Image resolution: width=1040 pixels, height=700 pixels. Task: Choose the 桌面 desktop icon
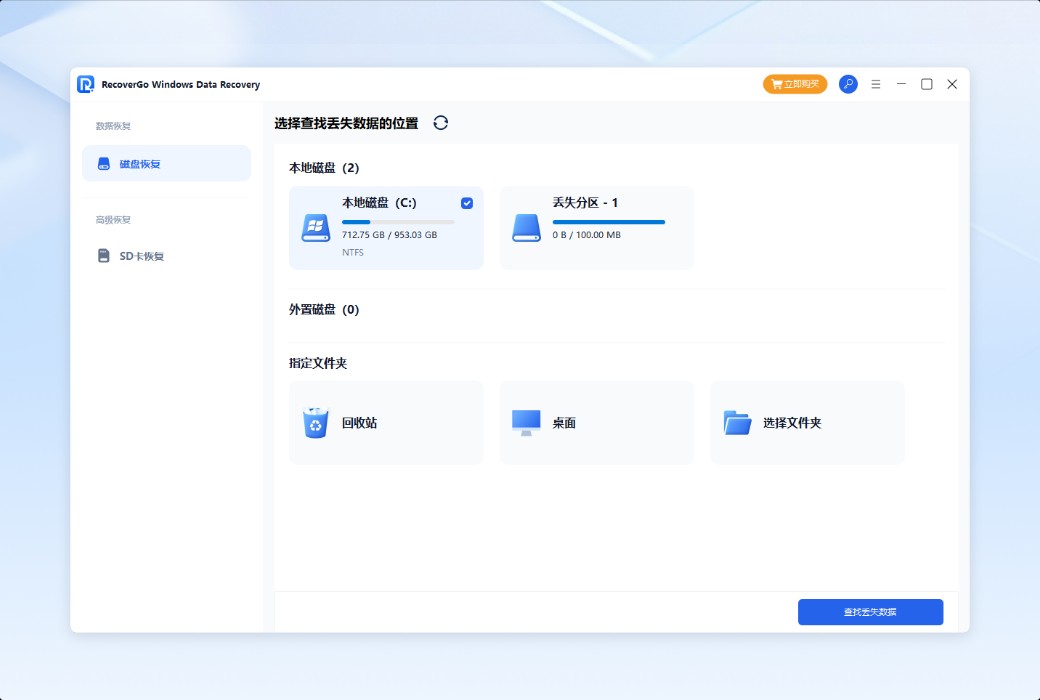pos(526,422)
